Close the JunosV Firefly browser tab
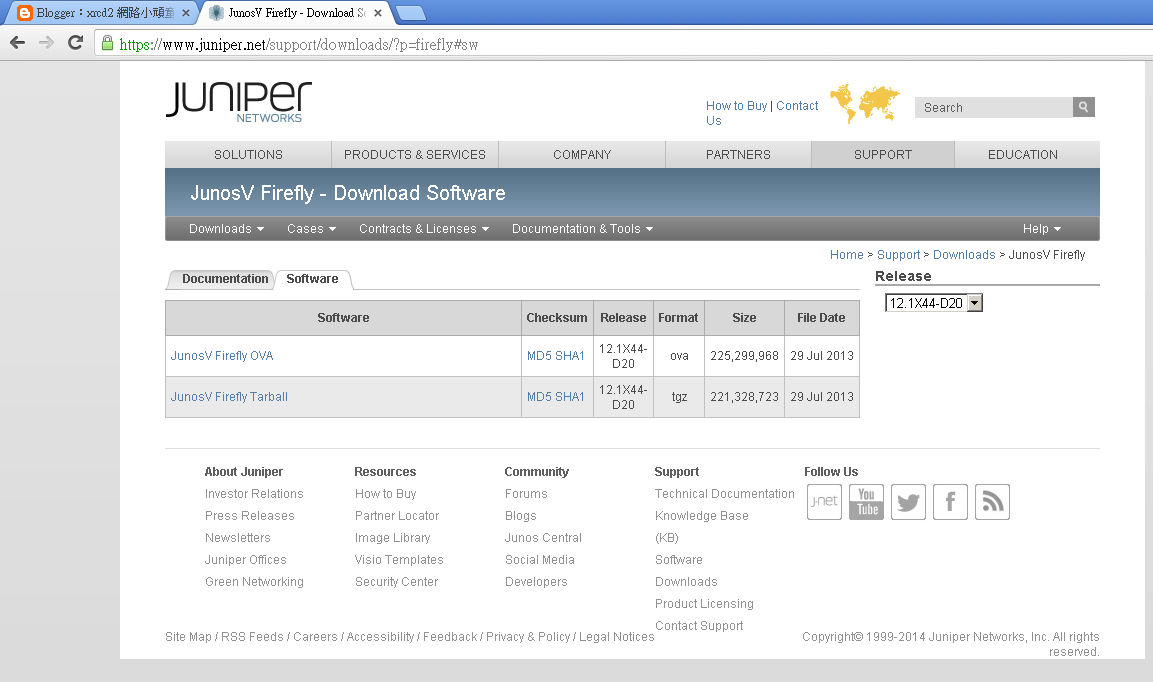 coord(378,13)
